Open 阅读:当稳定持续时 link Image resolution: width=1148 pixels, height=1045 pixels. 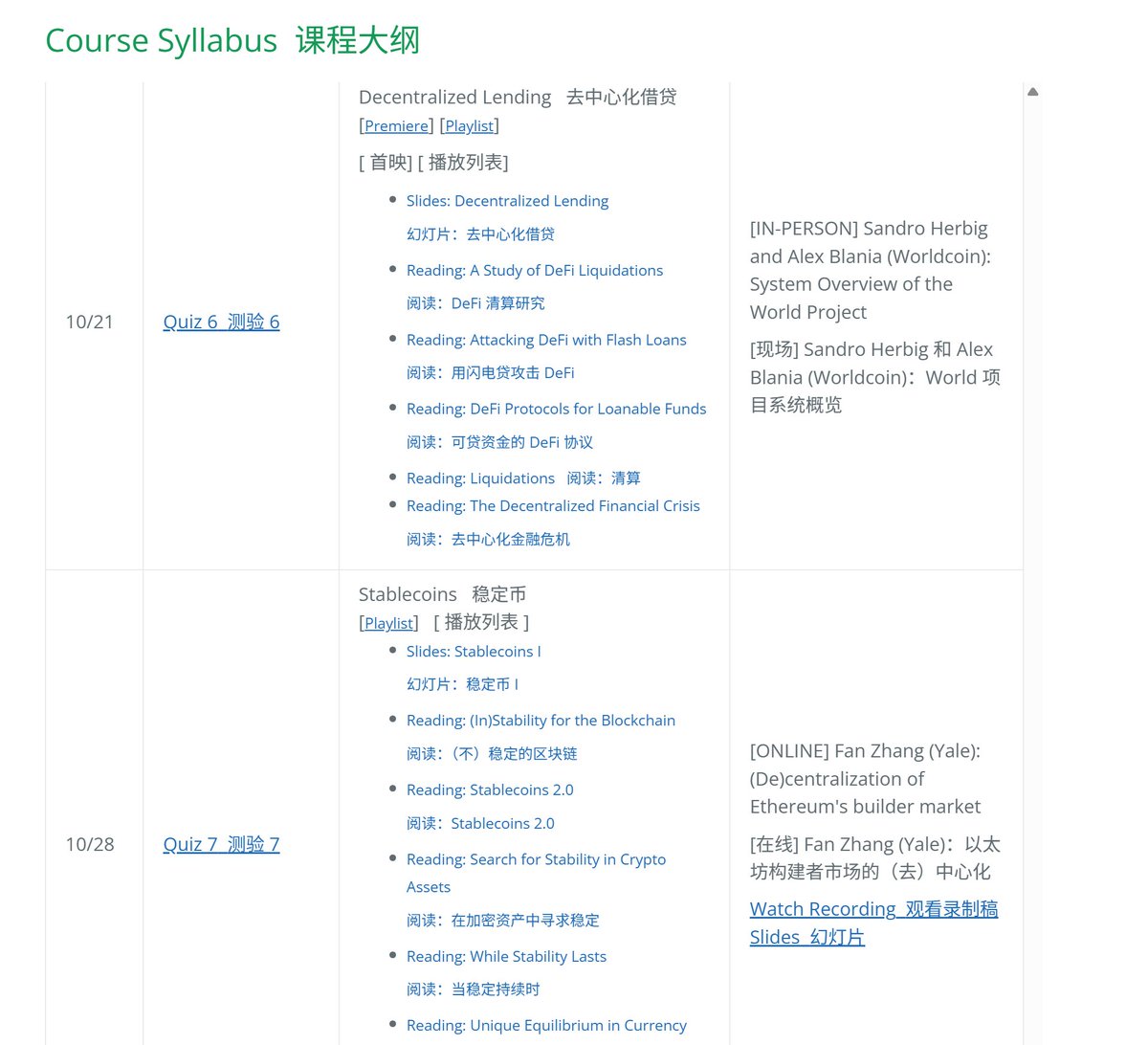click(x=473, y=989)
